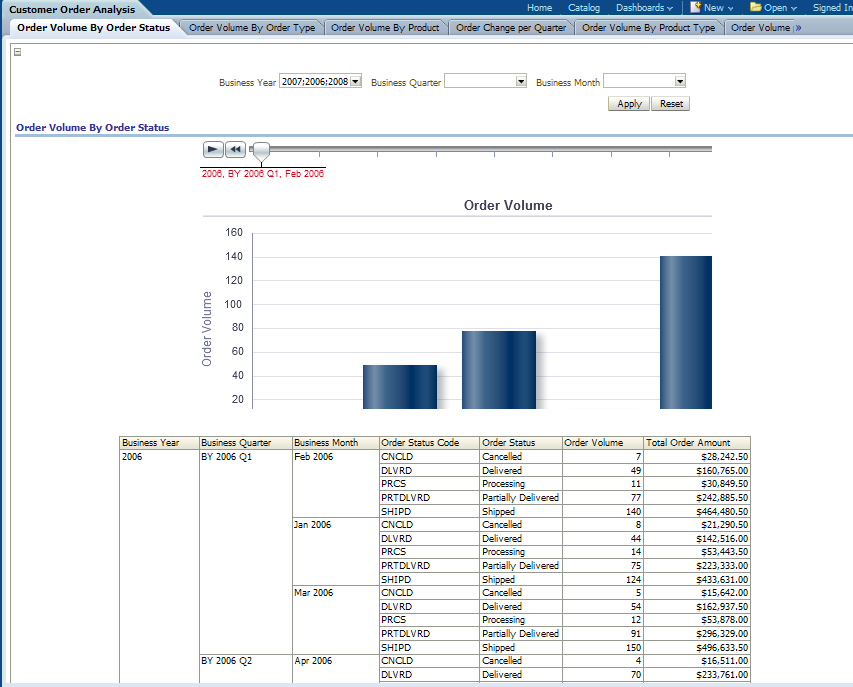Open the Business Month dropdown
The width and height of the screenshot is (853, 687).
pyautogui.click(x=679, y=82)
